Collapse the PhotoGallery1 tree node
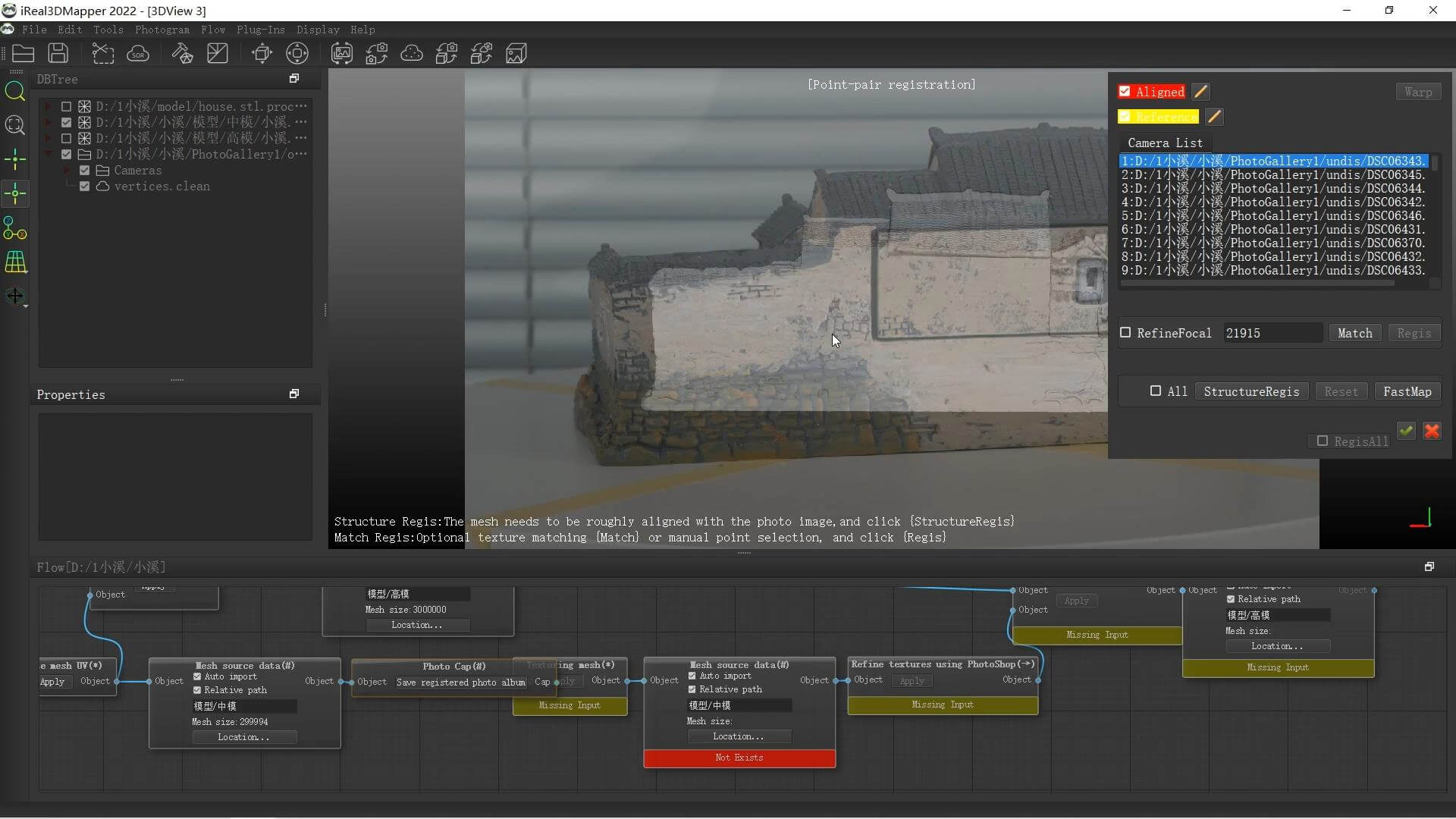This screenshot has height=819, width=1456. coord(49,154)
